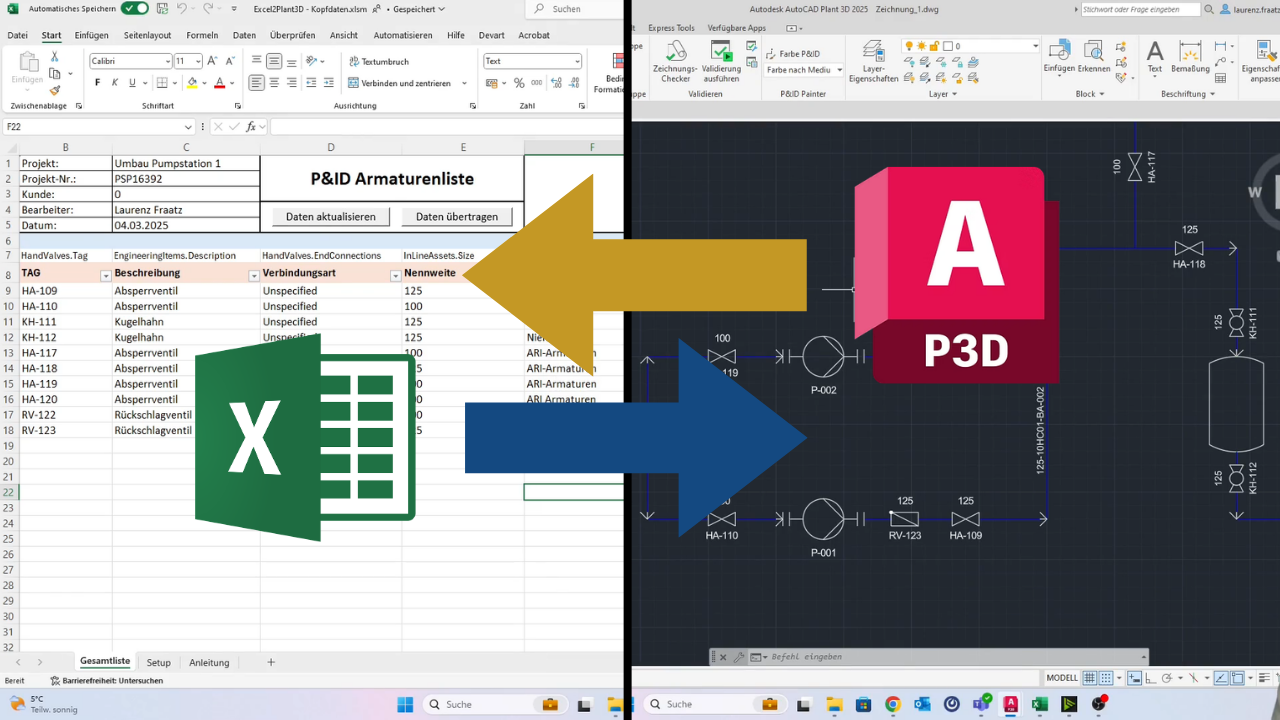Switch to the Formeln ribbon tab
The width and height of the screenshot is (1280, 720).
202,35
